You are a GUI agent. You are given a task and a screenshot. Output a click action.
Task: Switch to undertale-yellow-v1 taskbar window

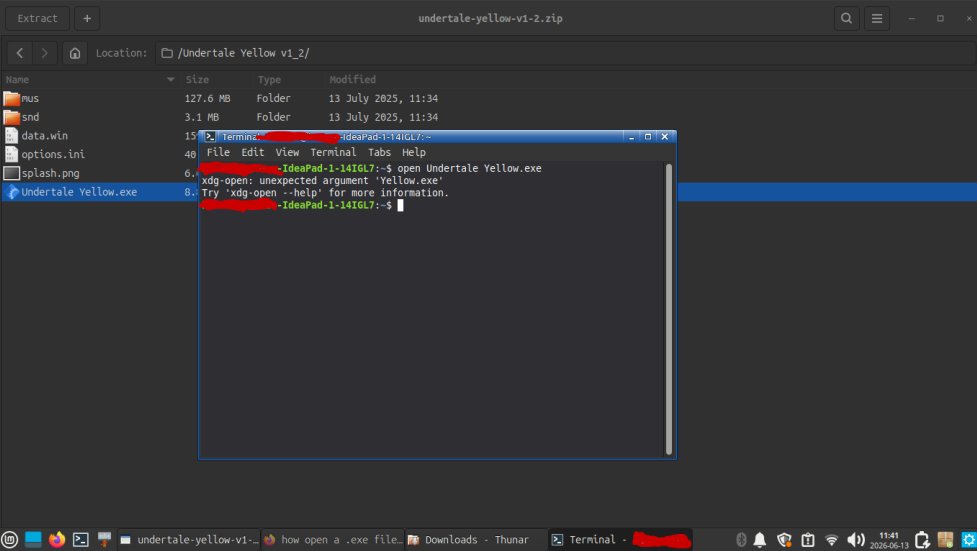click(x=189, y=540)
